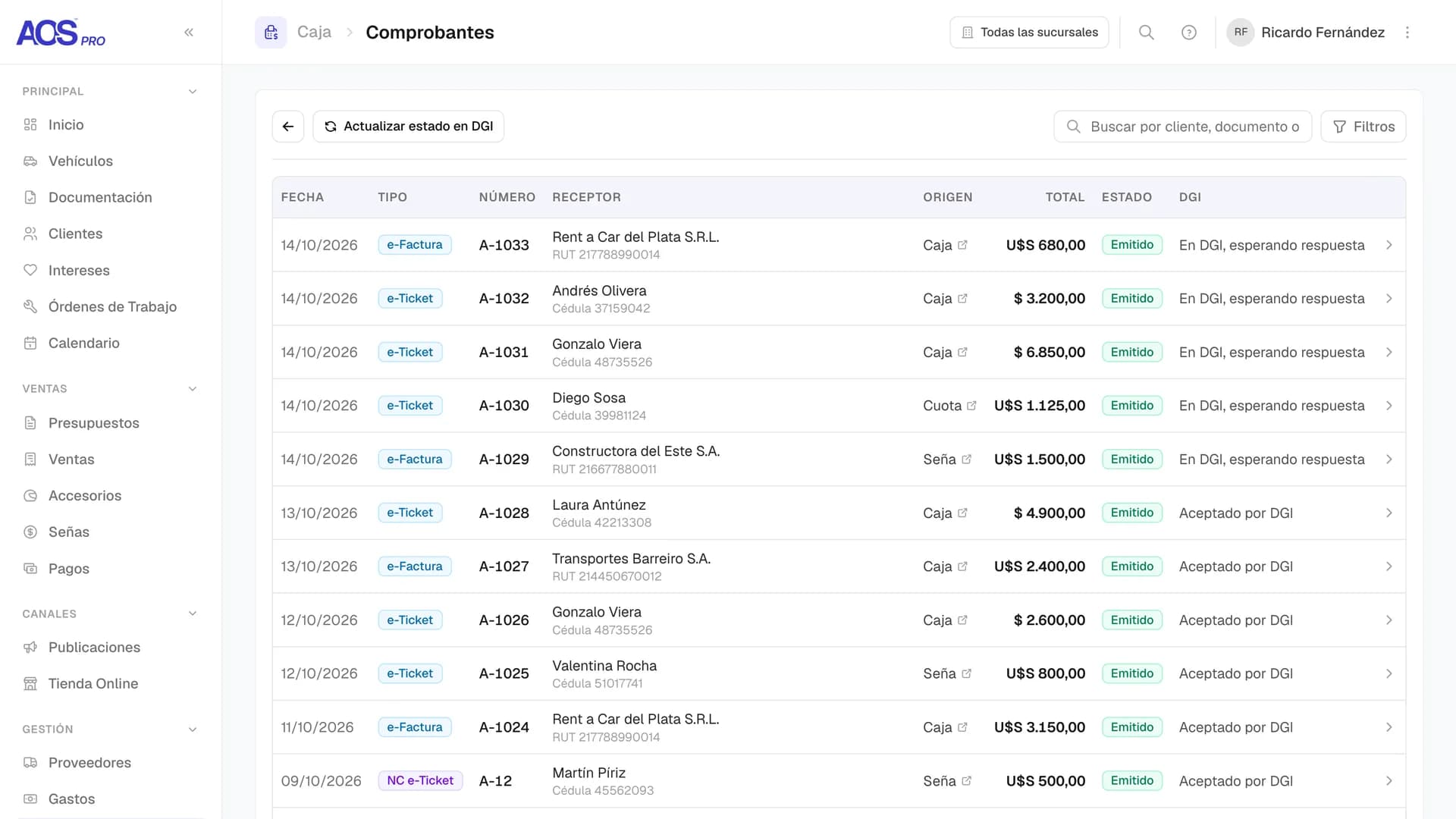Click the Intereses heart icon
Viewport: 1456px width, 819px height.
(30, 270)
